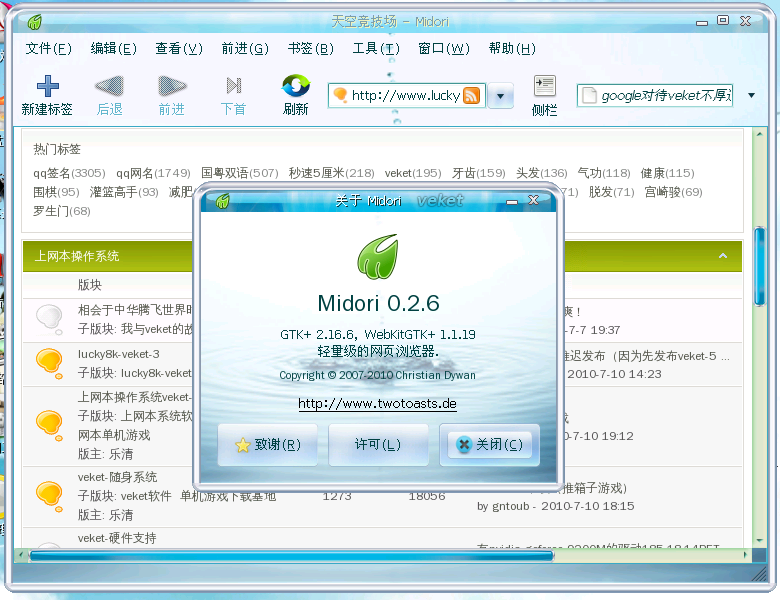
Task: Click bubble icon beside veket-随身系统
Action: (x=49, y=496)
